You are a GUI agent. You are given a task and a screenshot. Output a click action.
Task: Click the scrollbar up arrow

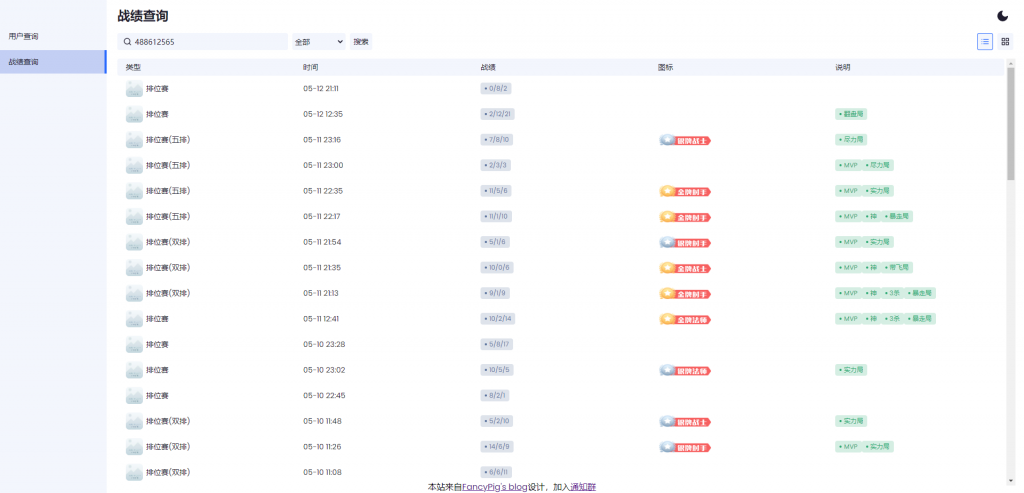(x=1011, y=63)
